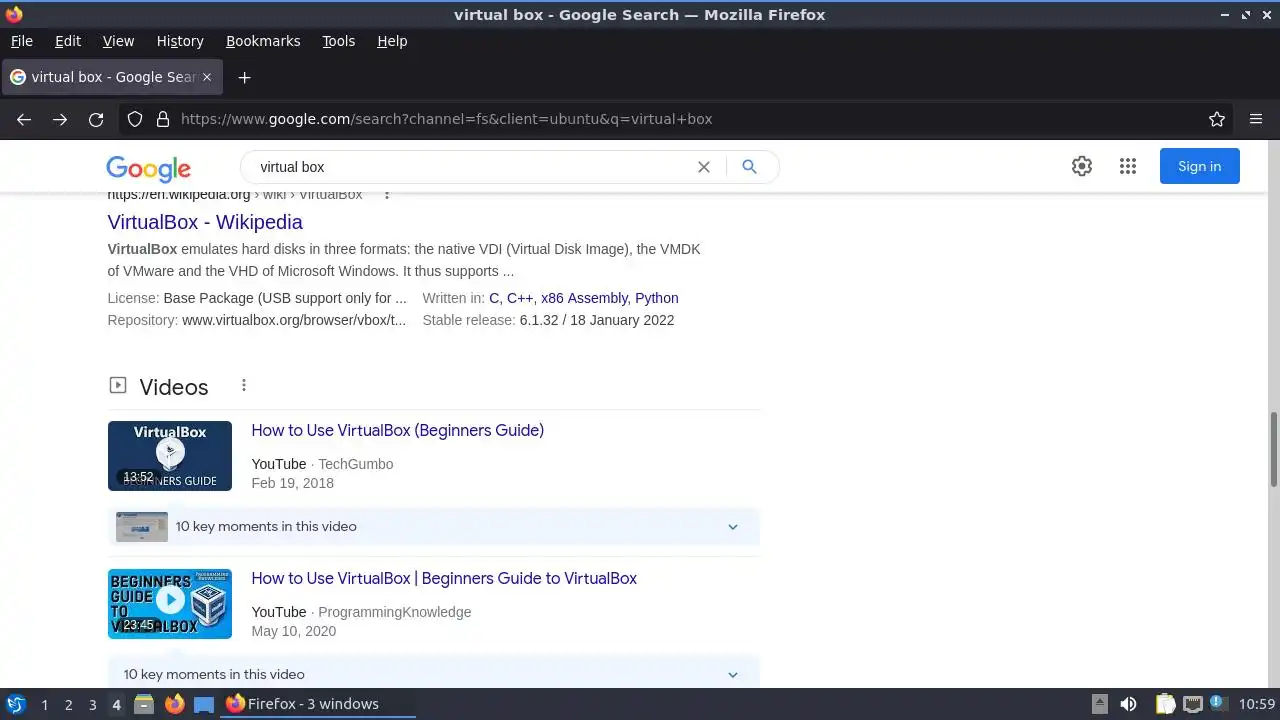Open the update notifier tray icon
Image resolution: width=1280 pixels, height=720 pixels.
pos(1218,704)
